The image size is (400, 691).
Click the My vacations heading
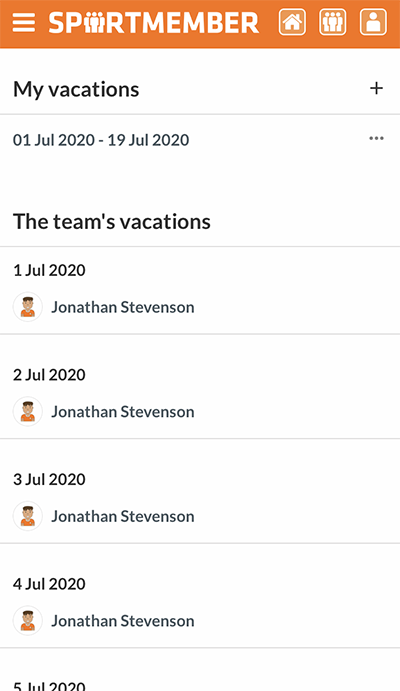point(76,89)
